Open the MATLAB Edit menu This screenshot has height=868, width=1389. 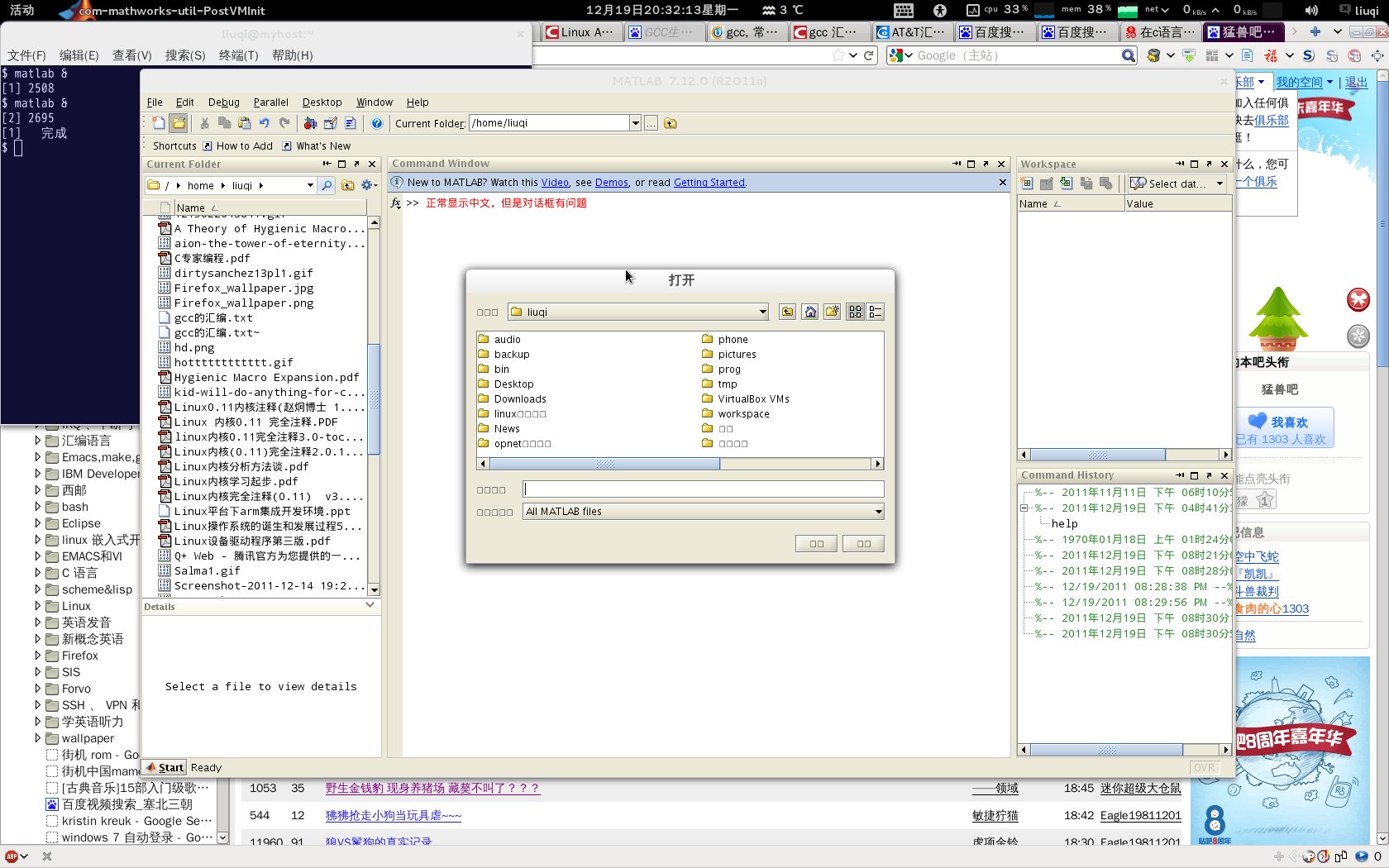185,103
